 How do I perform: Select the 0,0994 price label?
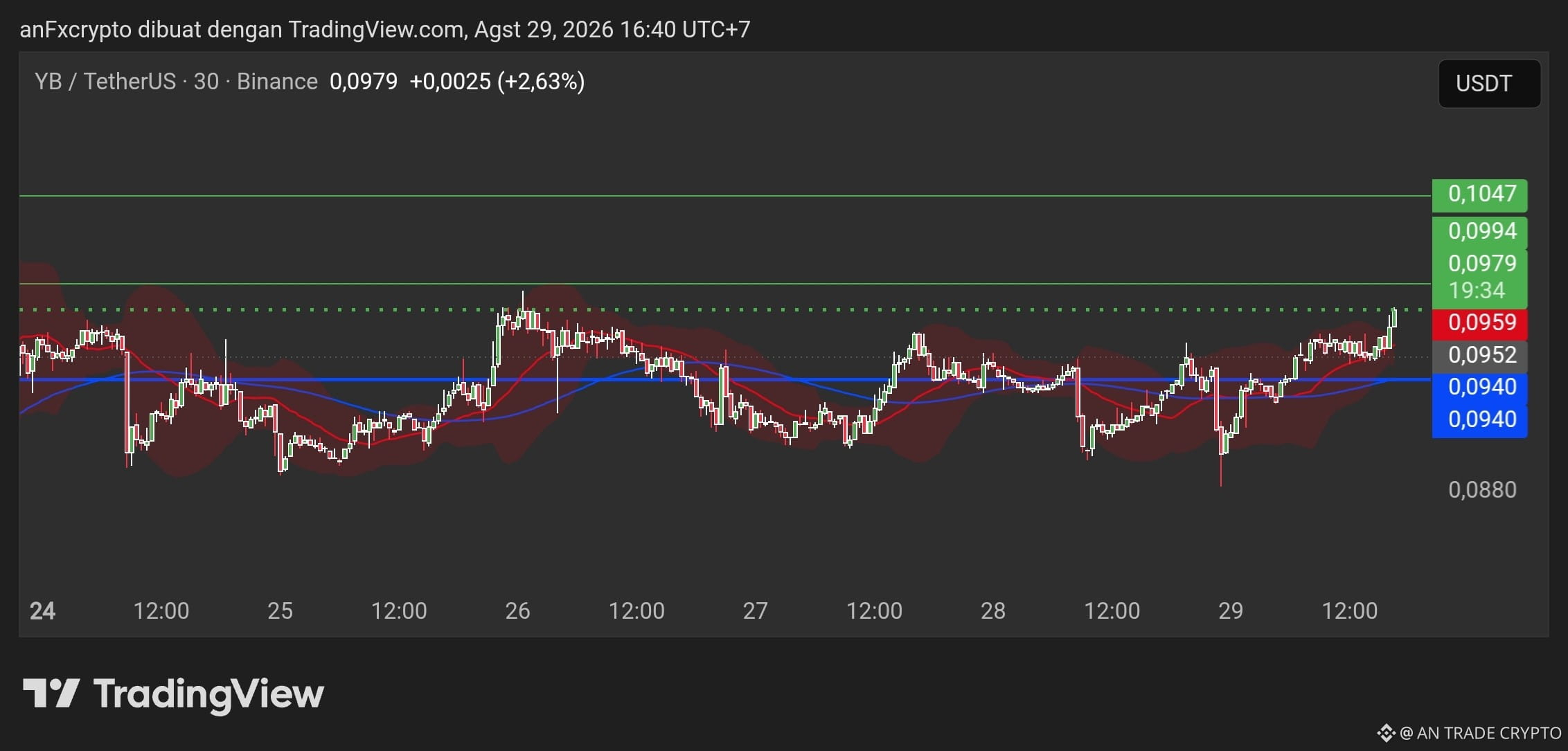coord(1479,232)
